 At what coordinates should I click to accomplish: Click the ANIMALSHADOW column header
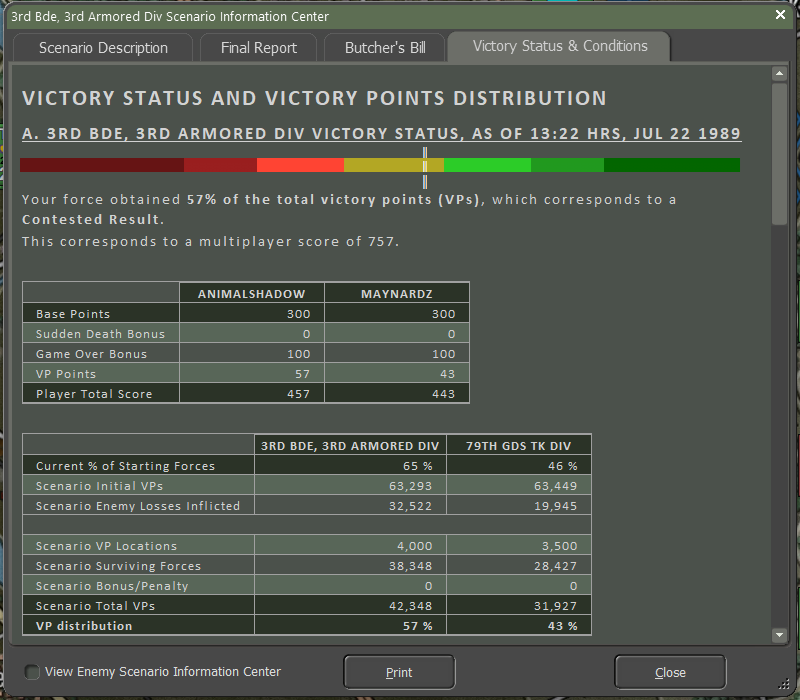(252, 293)
